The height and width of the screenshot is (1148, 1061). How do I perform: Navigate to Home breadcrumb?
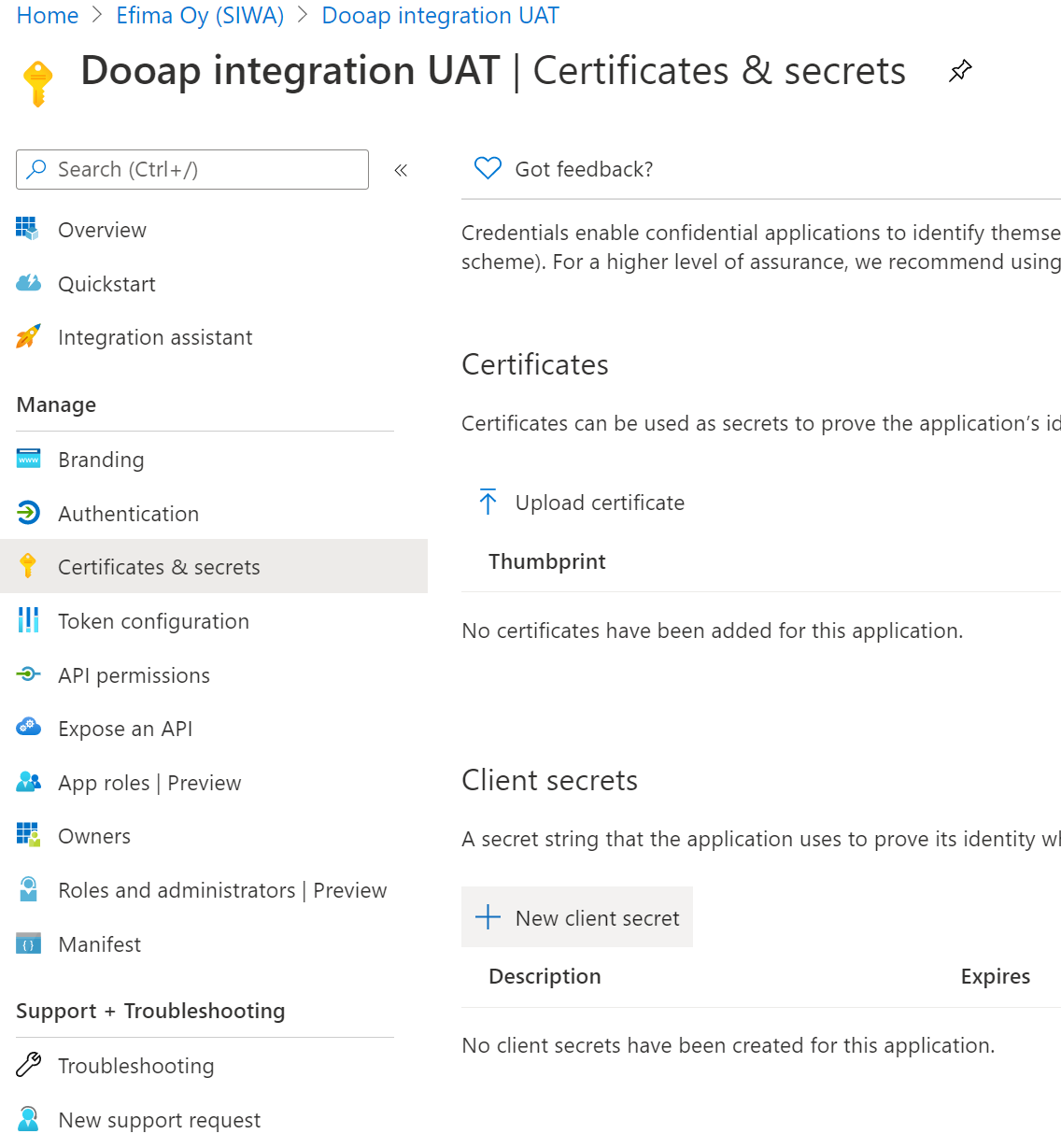tap(48, 16)
